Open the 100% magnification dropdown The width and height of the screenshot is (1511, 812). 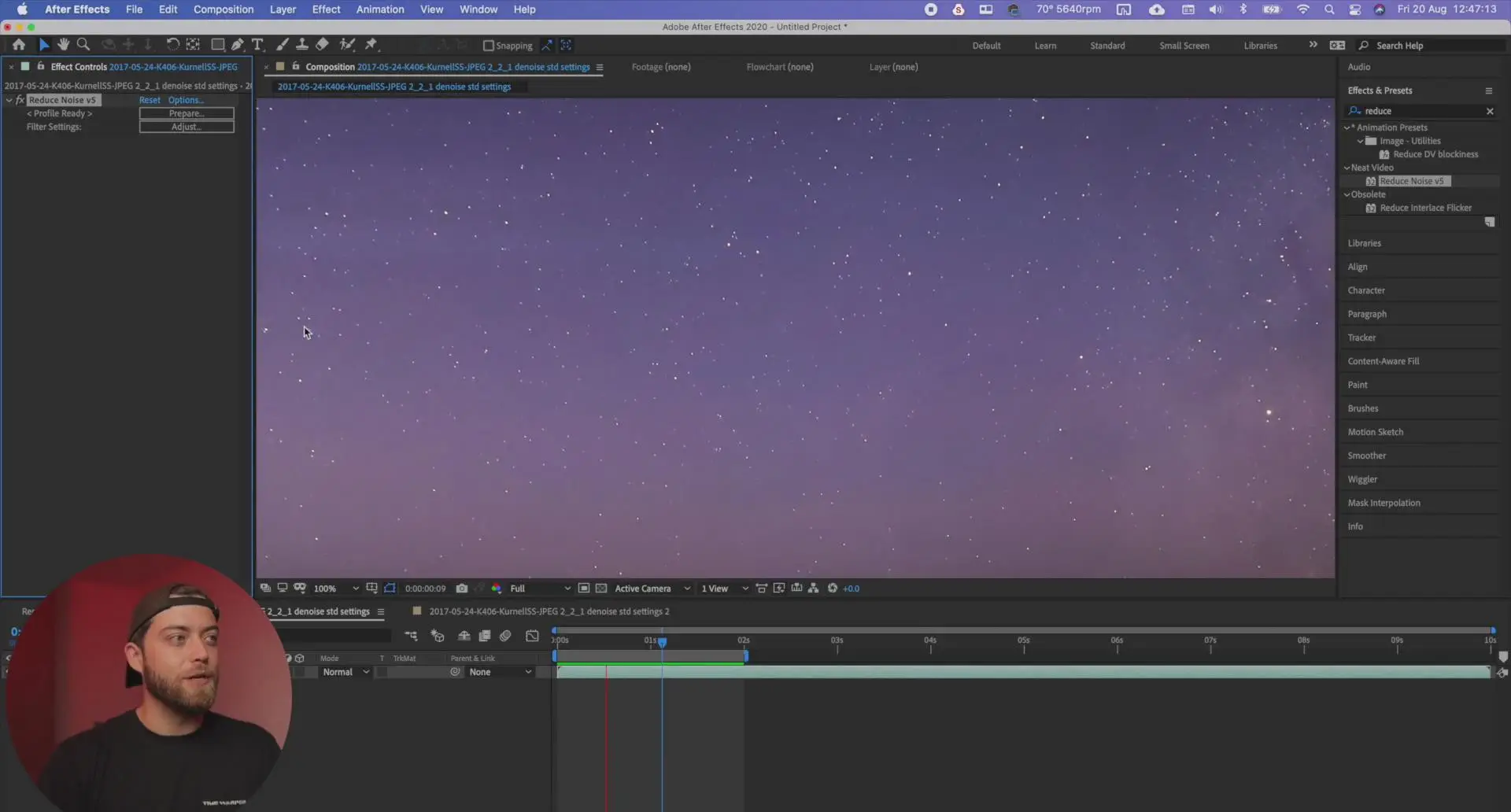[336, 589]
